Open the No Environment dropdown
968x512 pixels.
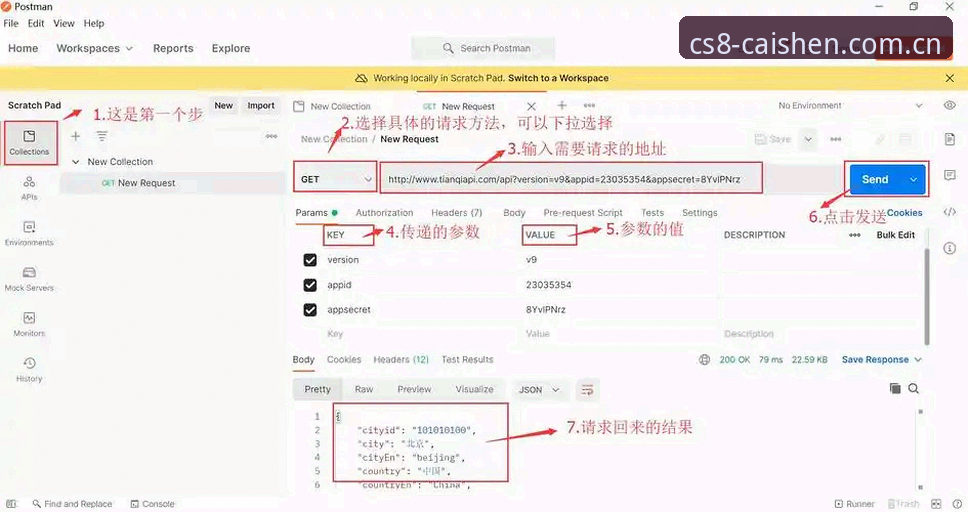[x=850, y=106]
